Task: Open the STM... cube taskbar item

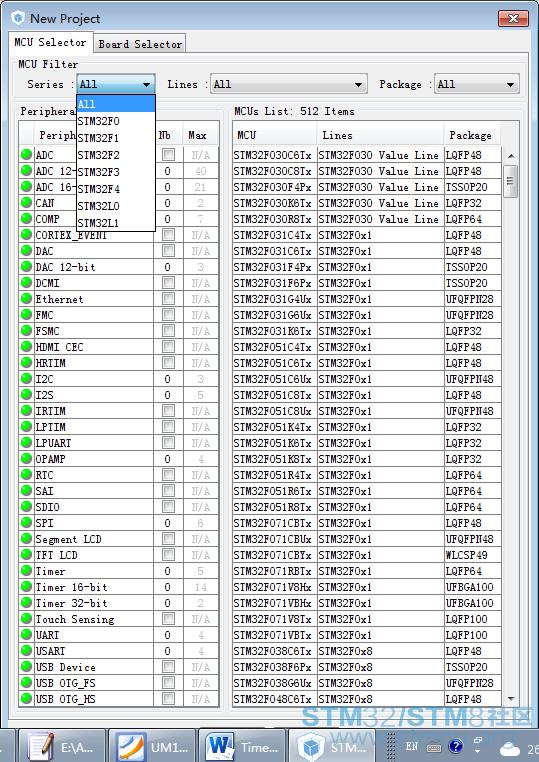Action: [331, 746]
